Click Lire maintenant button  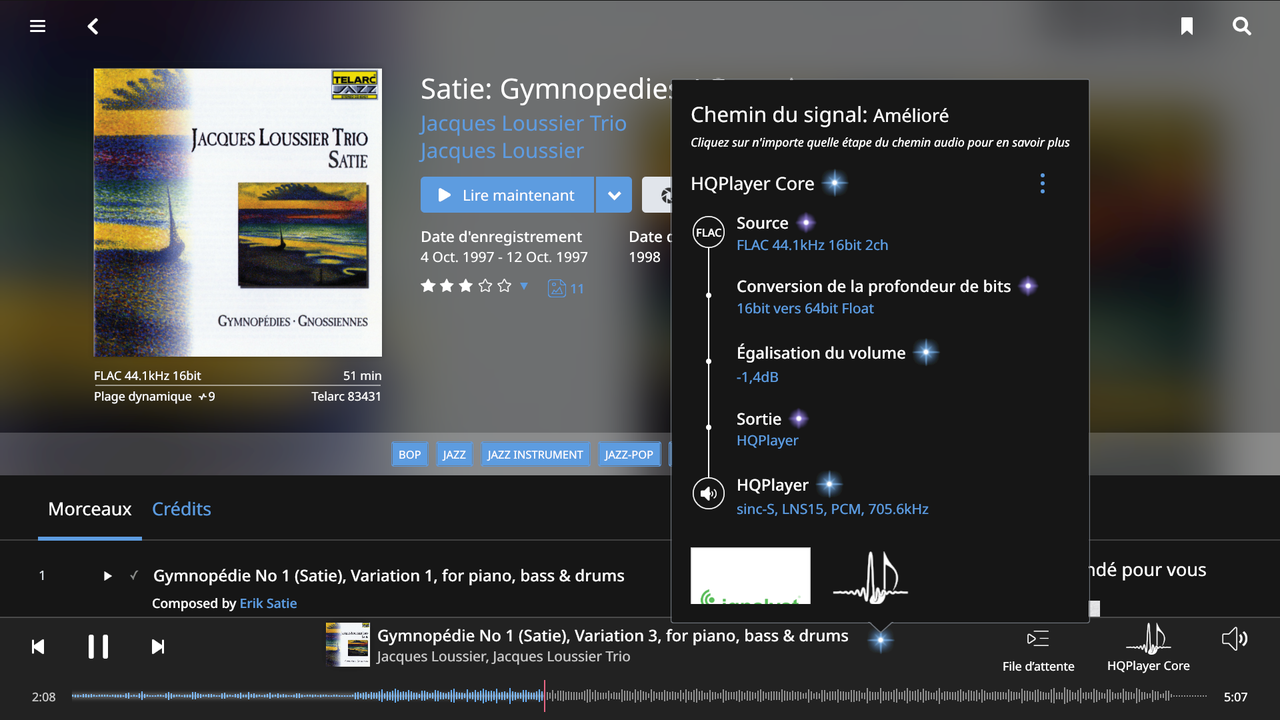click(507, 195)
